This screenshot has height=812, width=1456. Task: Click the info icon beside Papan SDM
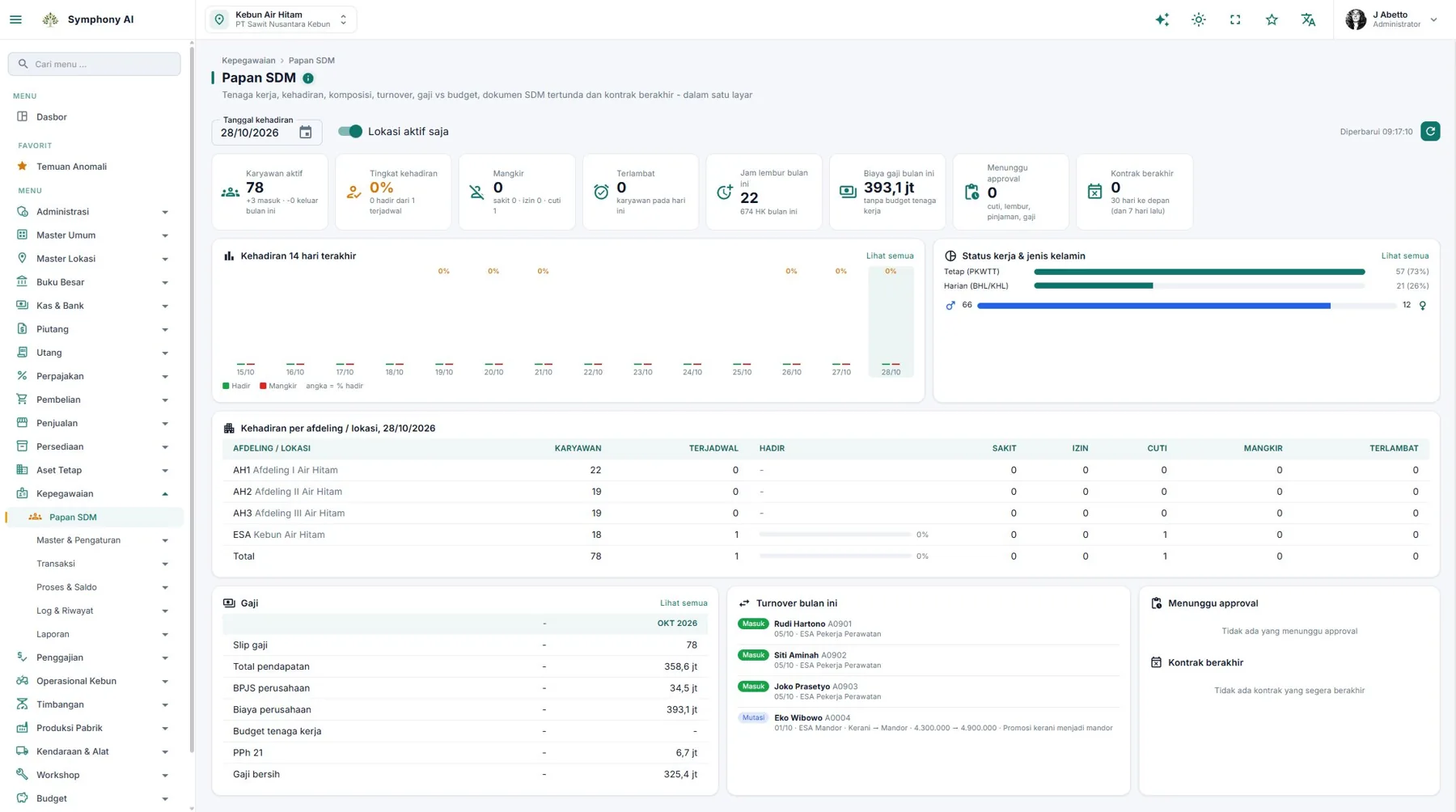pos(308,78)
